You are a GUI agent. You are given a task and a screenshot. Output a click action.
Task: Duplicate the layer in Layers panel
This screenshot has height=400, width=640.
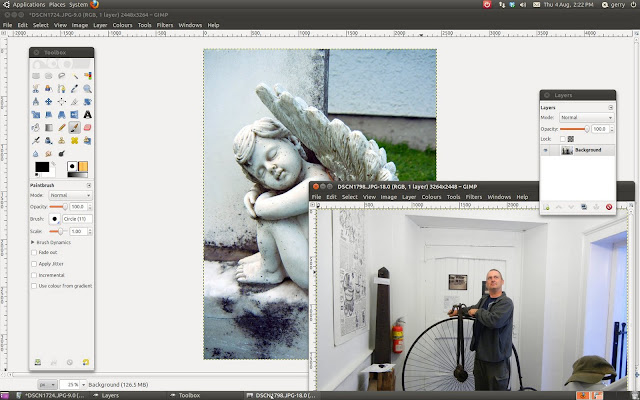(584, 207)
